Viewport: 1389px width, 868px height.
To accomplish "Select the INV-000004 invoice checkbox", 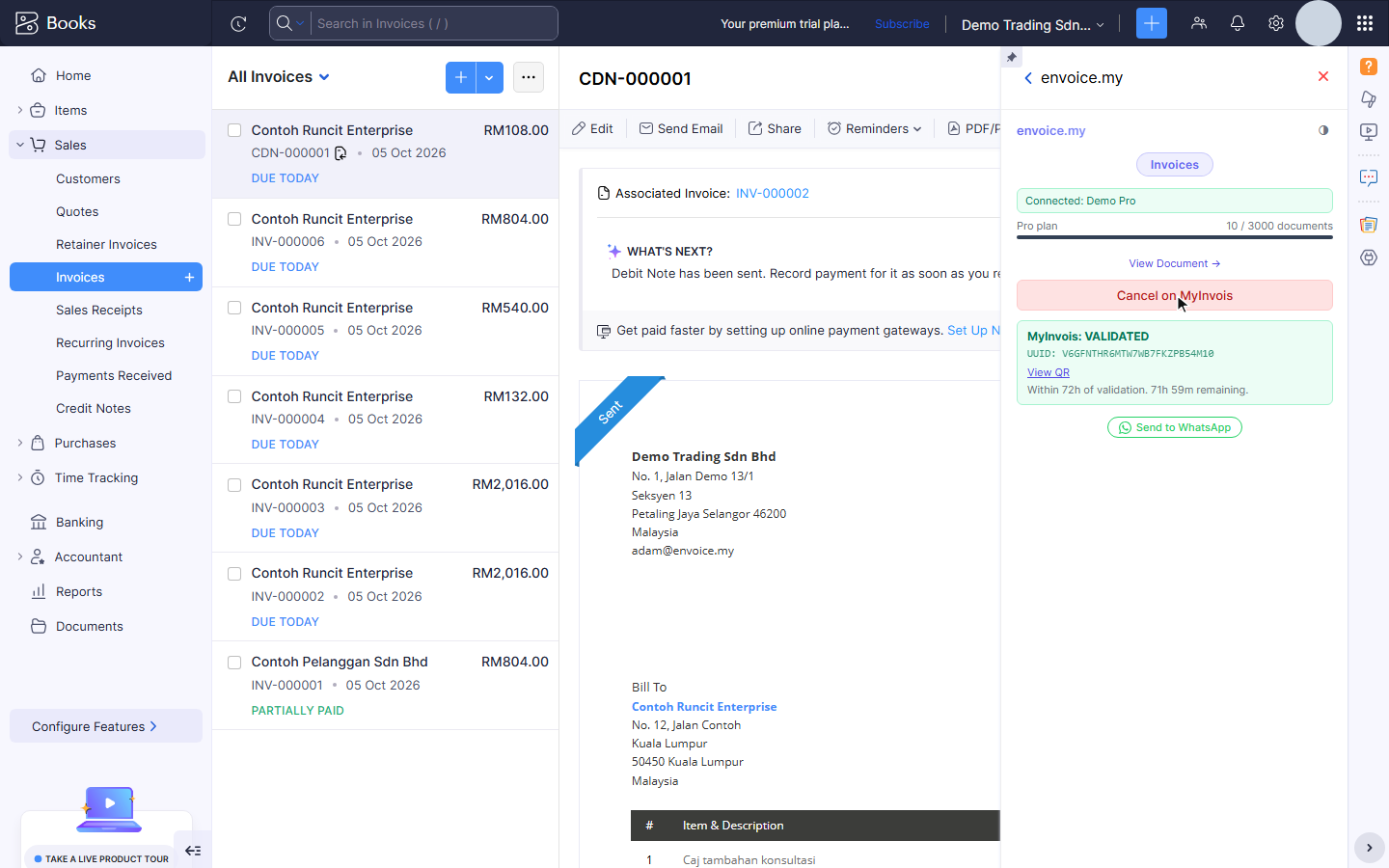I will 234,396.
